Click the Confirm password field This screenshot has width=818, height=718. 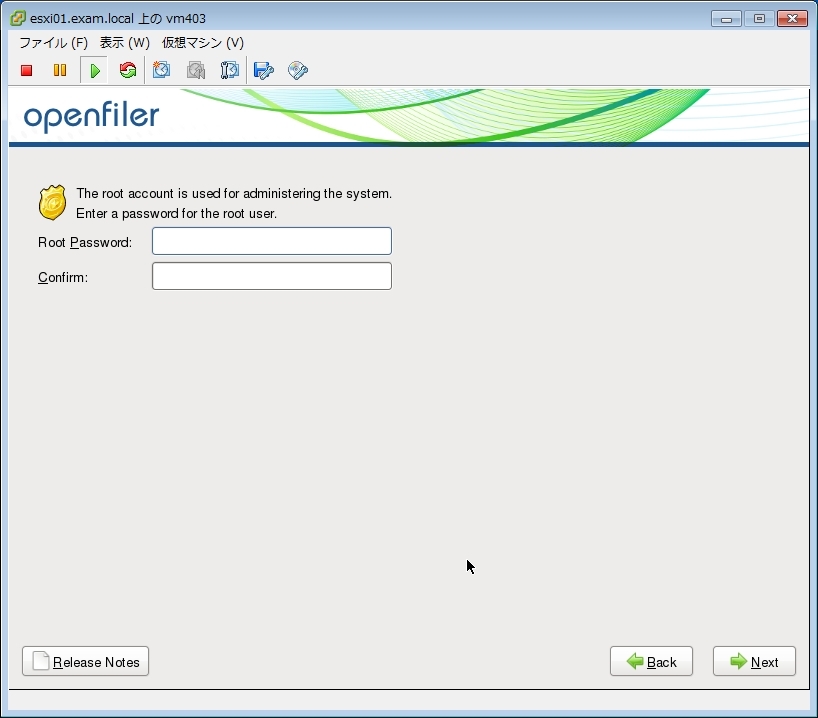click(272, 276)
